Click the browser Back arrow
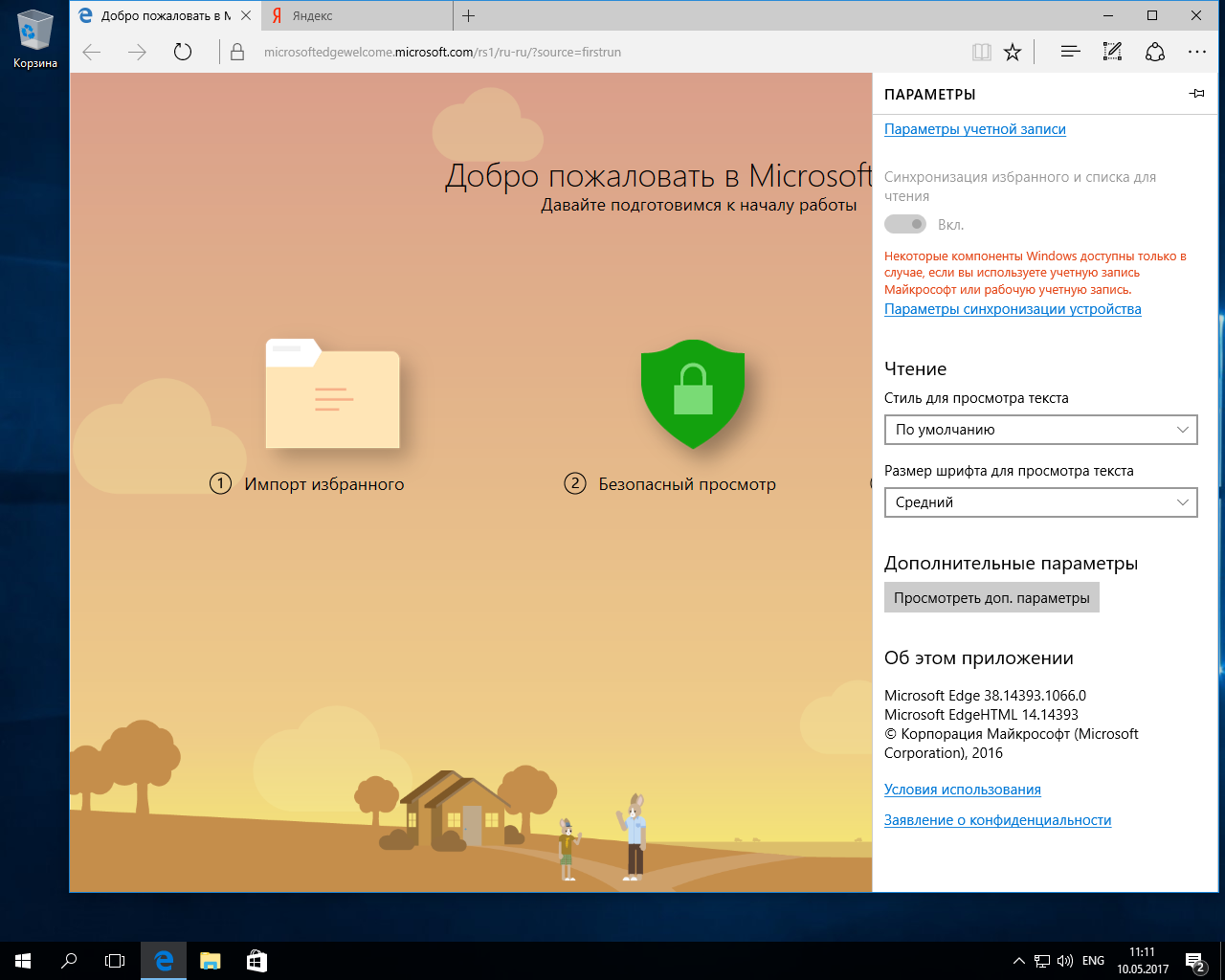This screenshot has width=1225, height=980. (92, 53)
